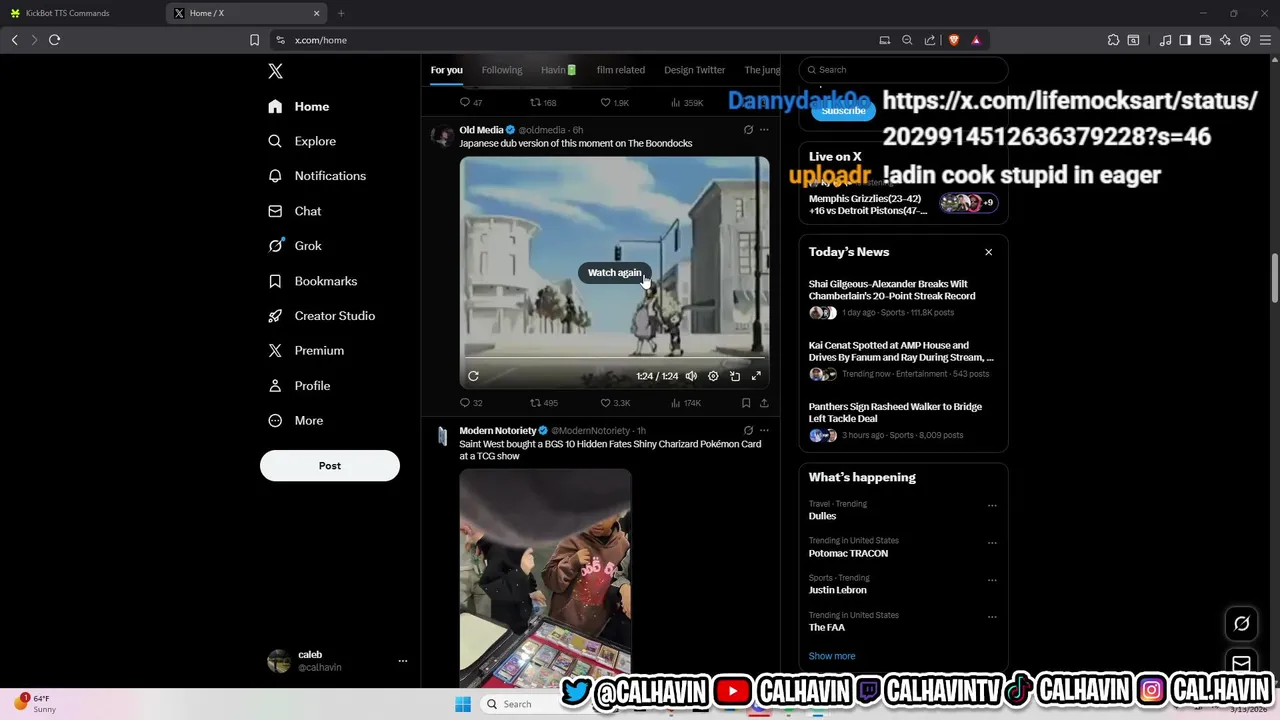This screenshot has height=720, width=1280.
Task: Open the Design Twitter tab
Action: pos(694,70)
